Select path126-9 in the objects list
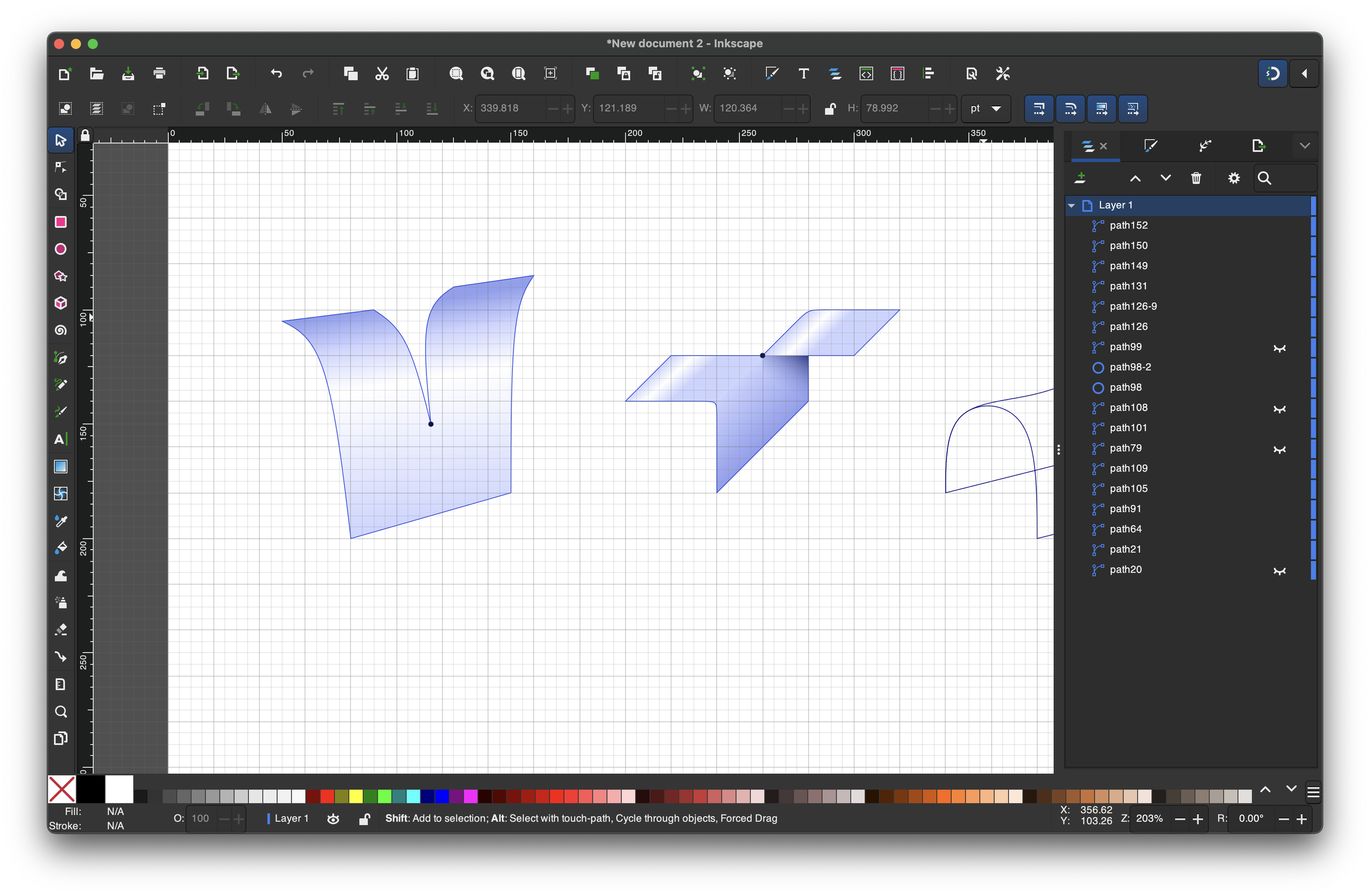 pos(1133,307)
